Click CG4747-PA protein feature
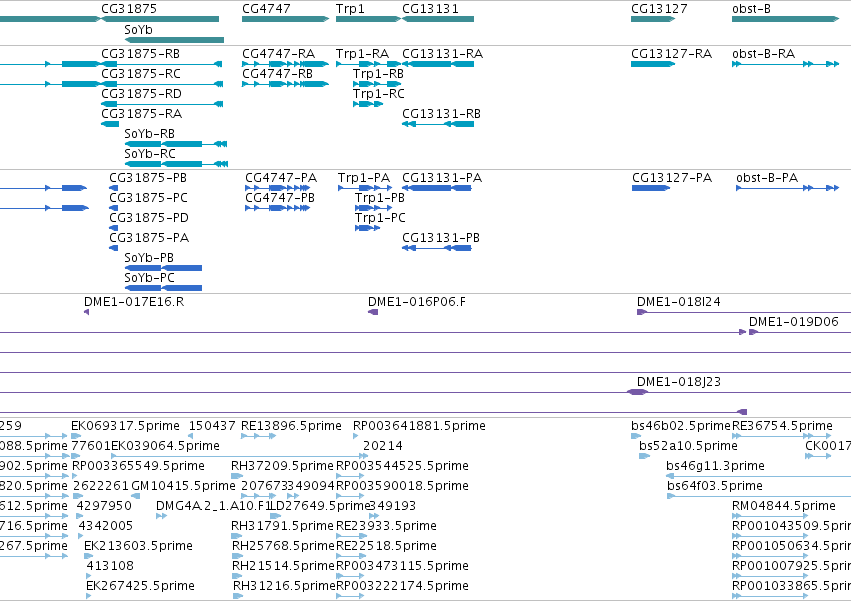Screen dimensions: 851x601 point(278,188)
